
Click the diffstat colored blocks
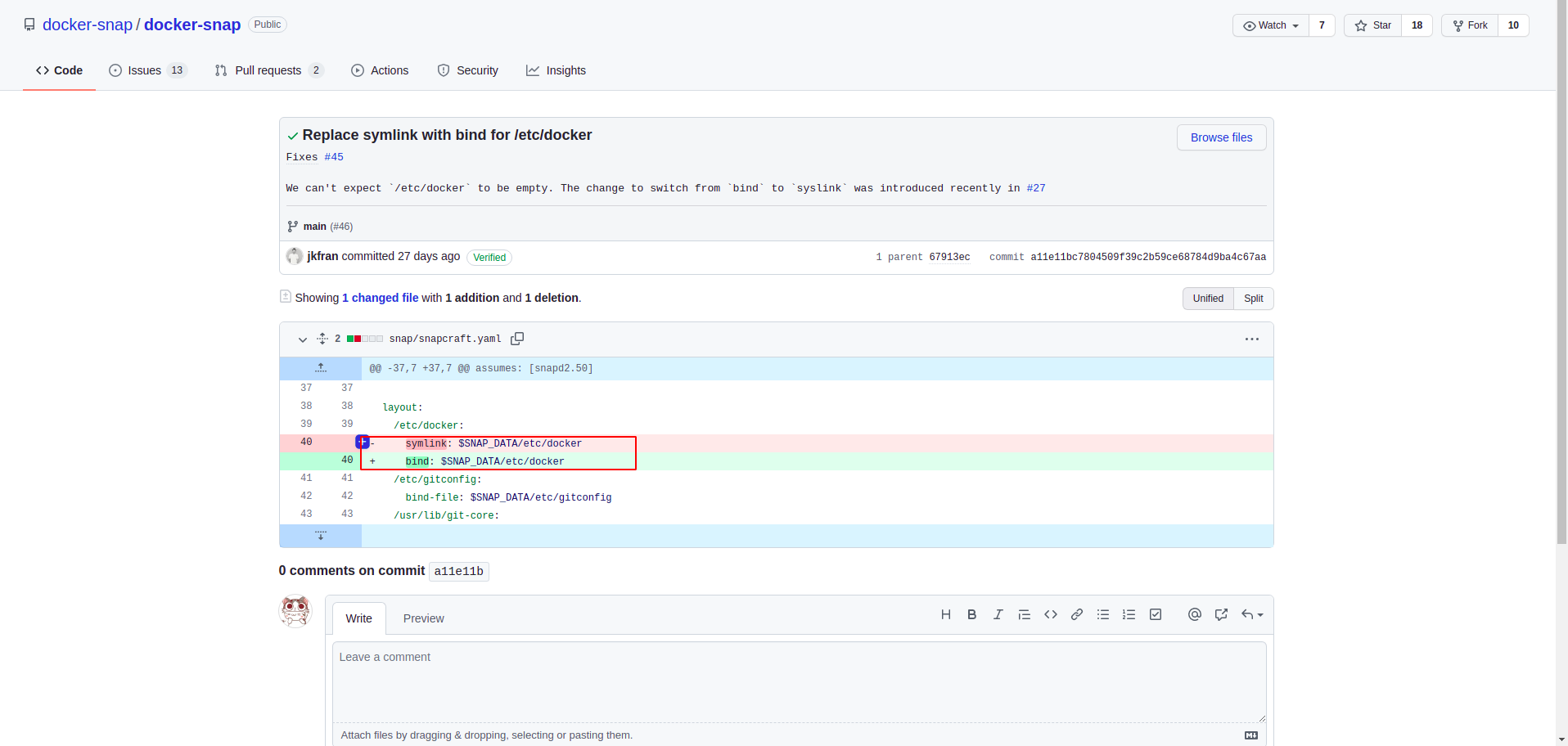[365, 339]
